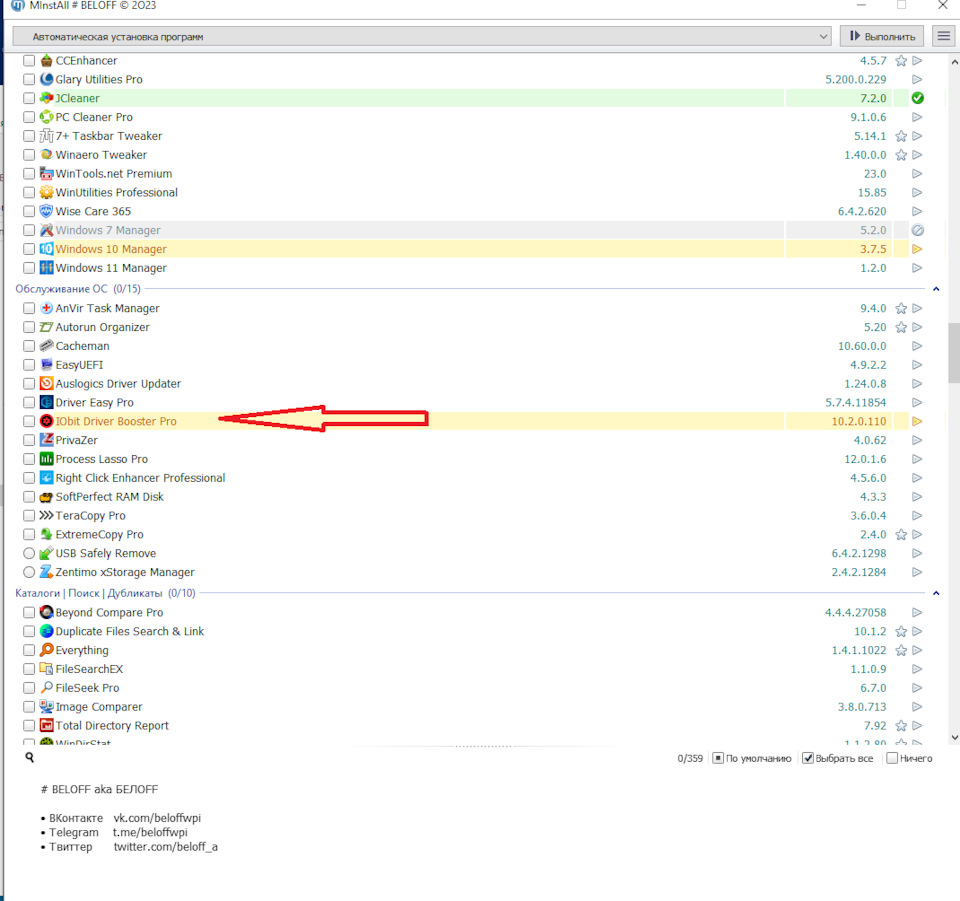This screenshot has width=960, height=901.
Task: Click the 7+ Taskbar Tweaker icon
Action: pyautogui.click(x=47, y=136)
